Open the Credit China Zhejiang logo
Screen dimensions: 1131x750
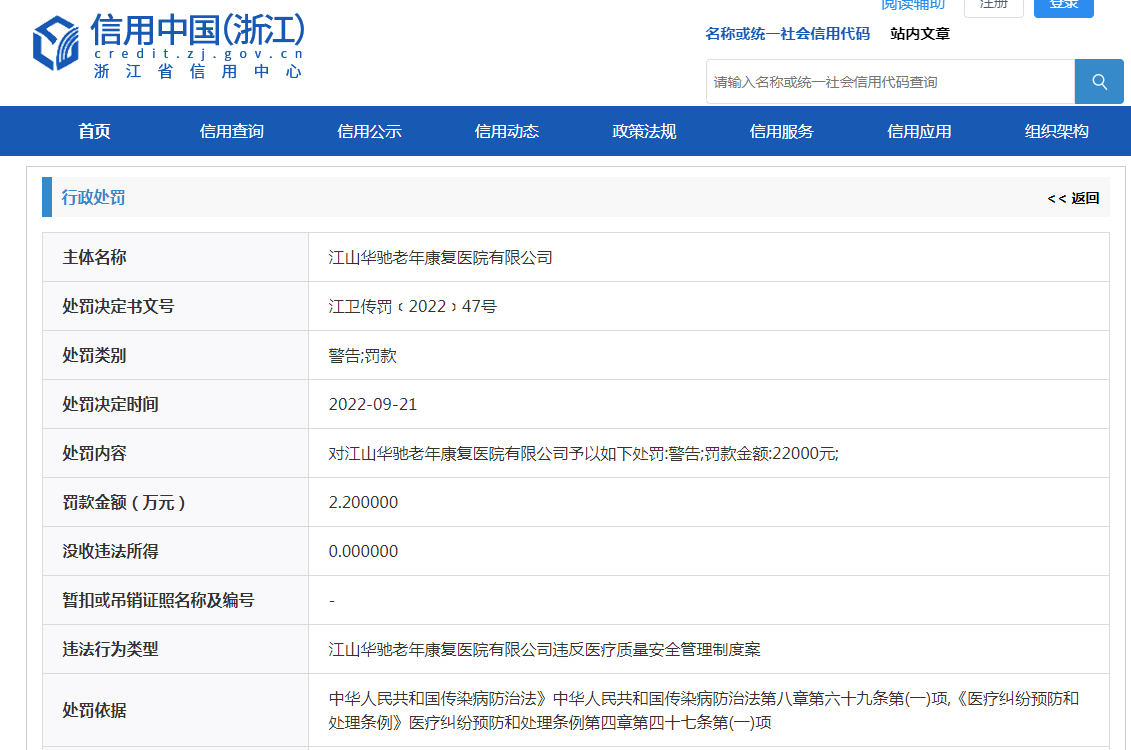click(x=169, y=45)
